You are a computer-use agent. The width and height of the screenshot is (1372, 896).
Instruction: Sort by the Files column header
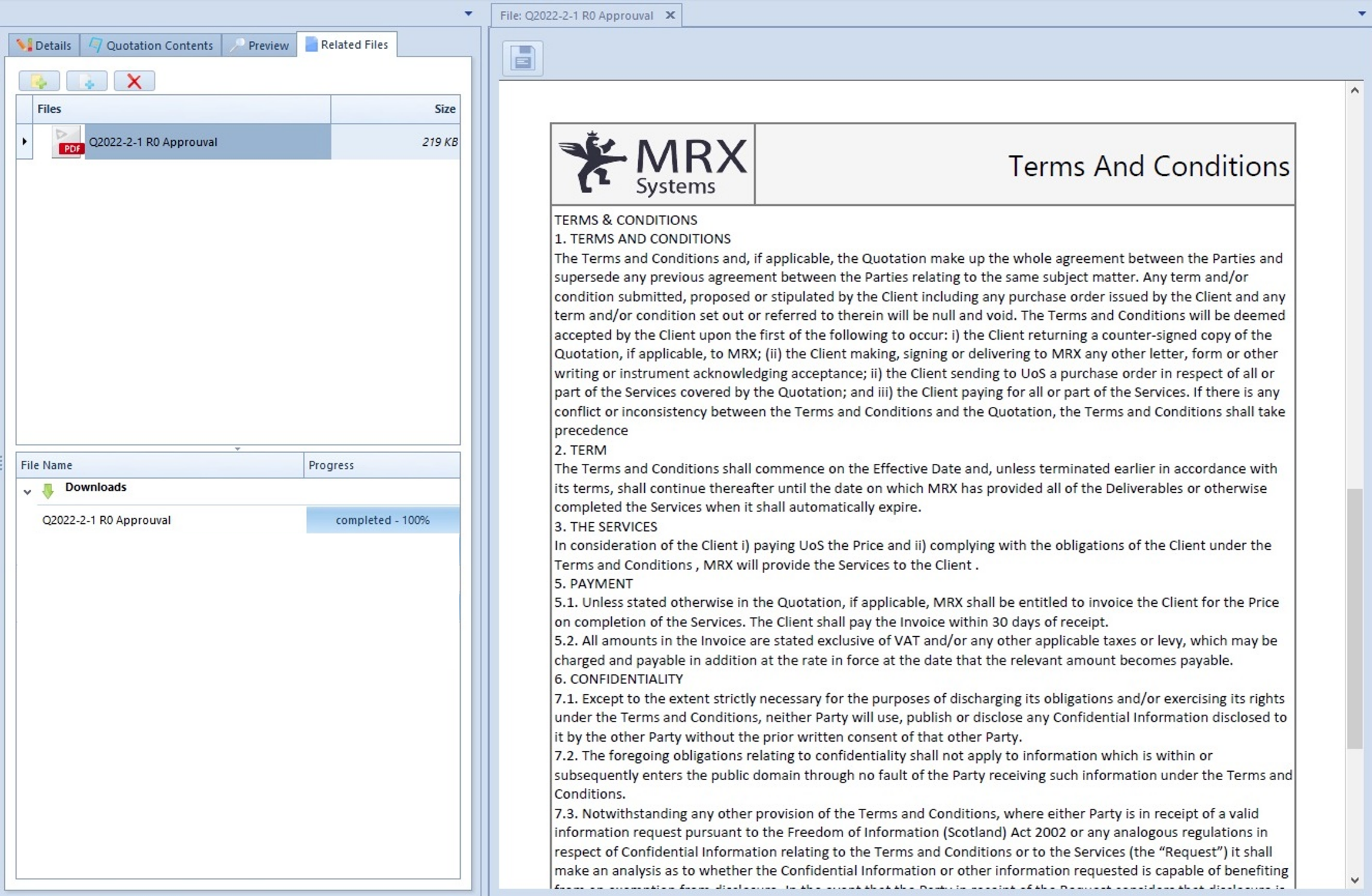click(x=181, y=109)
